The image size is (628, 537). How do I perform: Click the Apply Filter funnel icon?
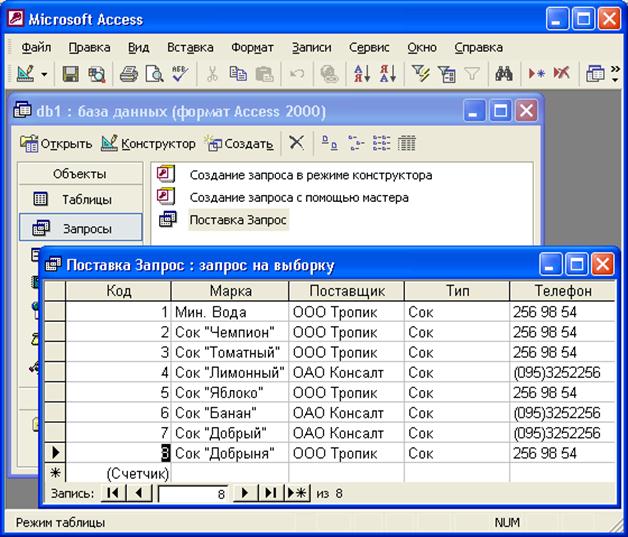pyautogui.click(x=472, y=74)
